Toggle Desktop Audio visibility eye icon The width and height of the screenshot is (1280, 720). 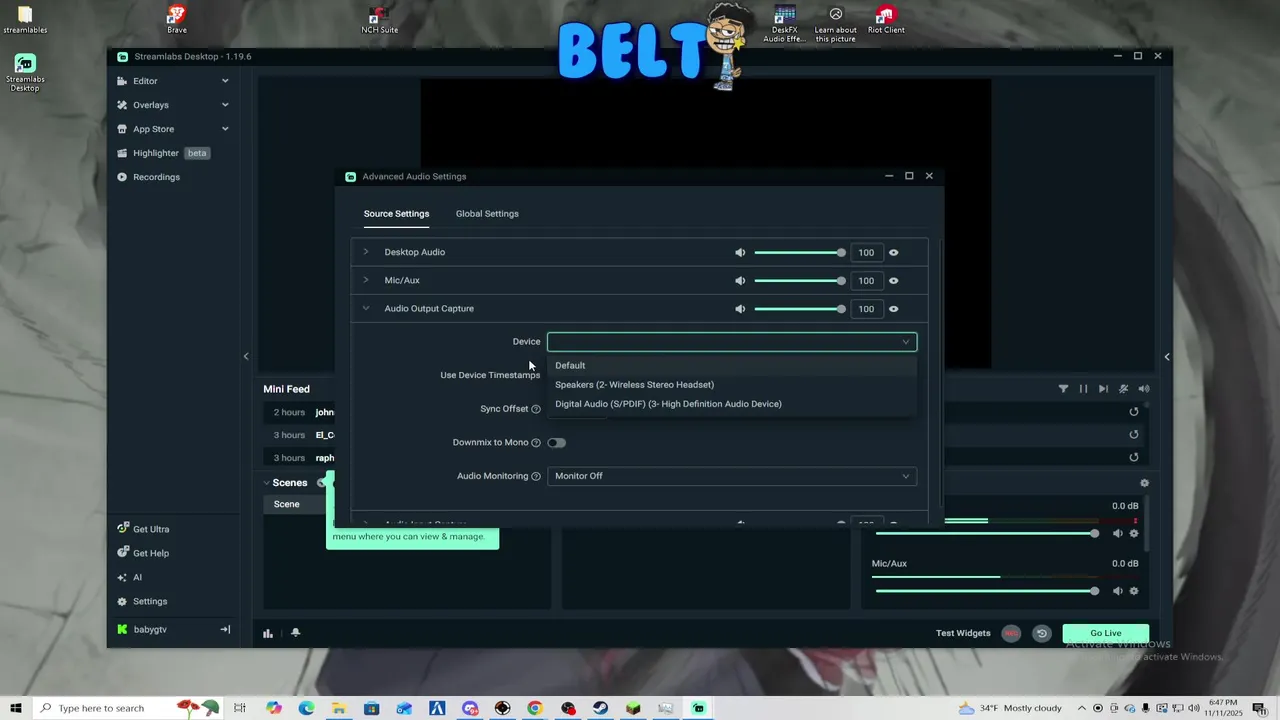point(894,253)
